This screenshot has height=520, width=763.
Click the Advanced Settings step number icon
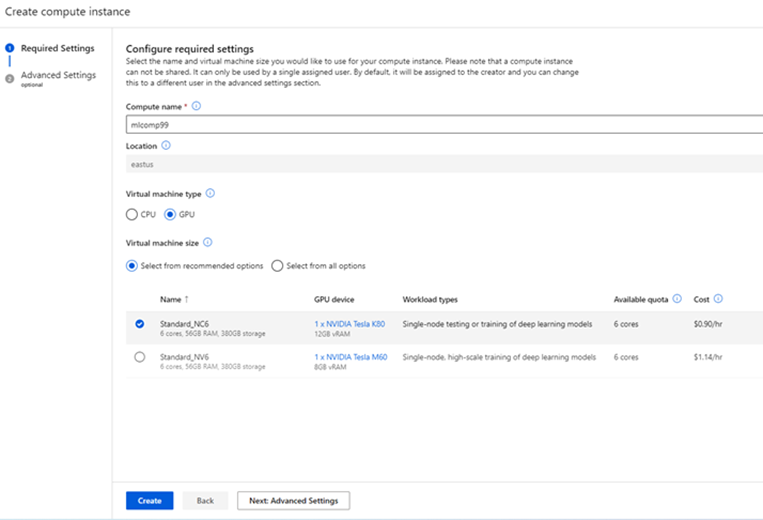point(10,76)
